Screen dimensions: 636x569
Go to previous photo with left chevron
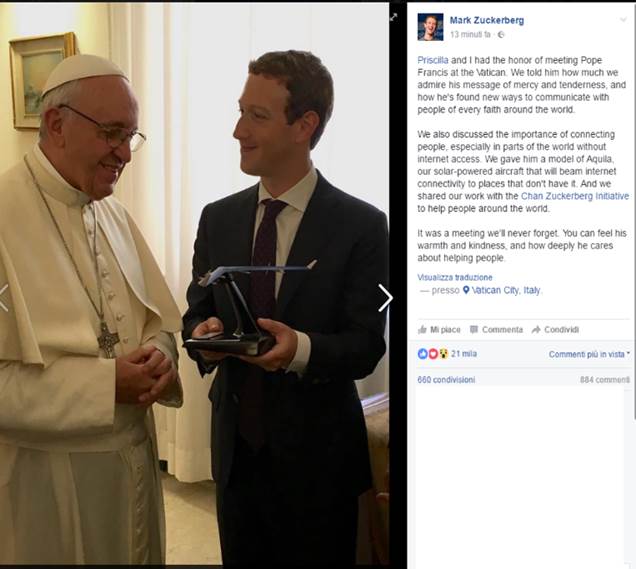4,298
